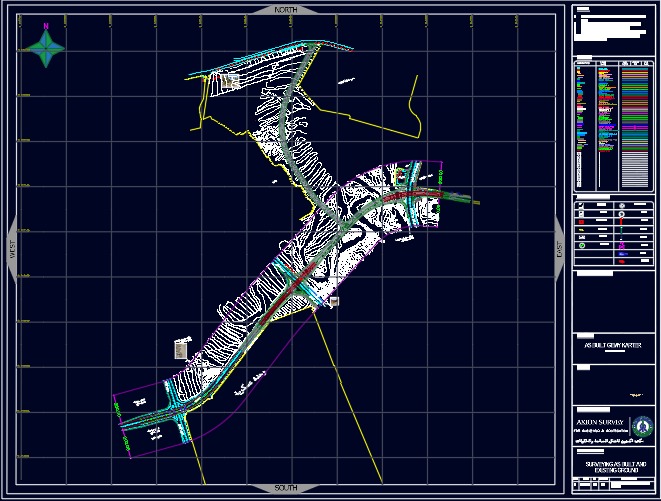Select the Arabic label along the purple boundary
Screen dimensions: 661x501
coord(250,384)
